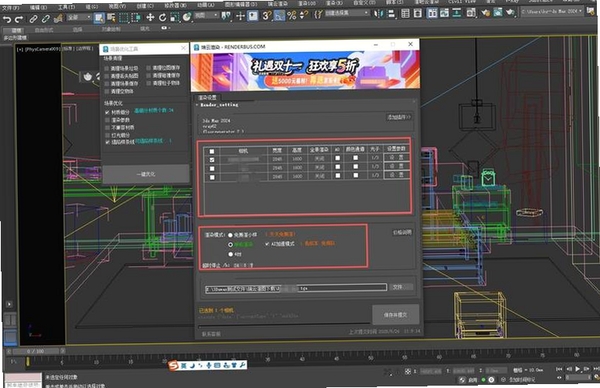This screenshot has height=388, width=600.
Task: Click the Use Pivot Point Center icon
Action: 226,16
